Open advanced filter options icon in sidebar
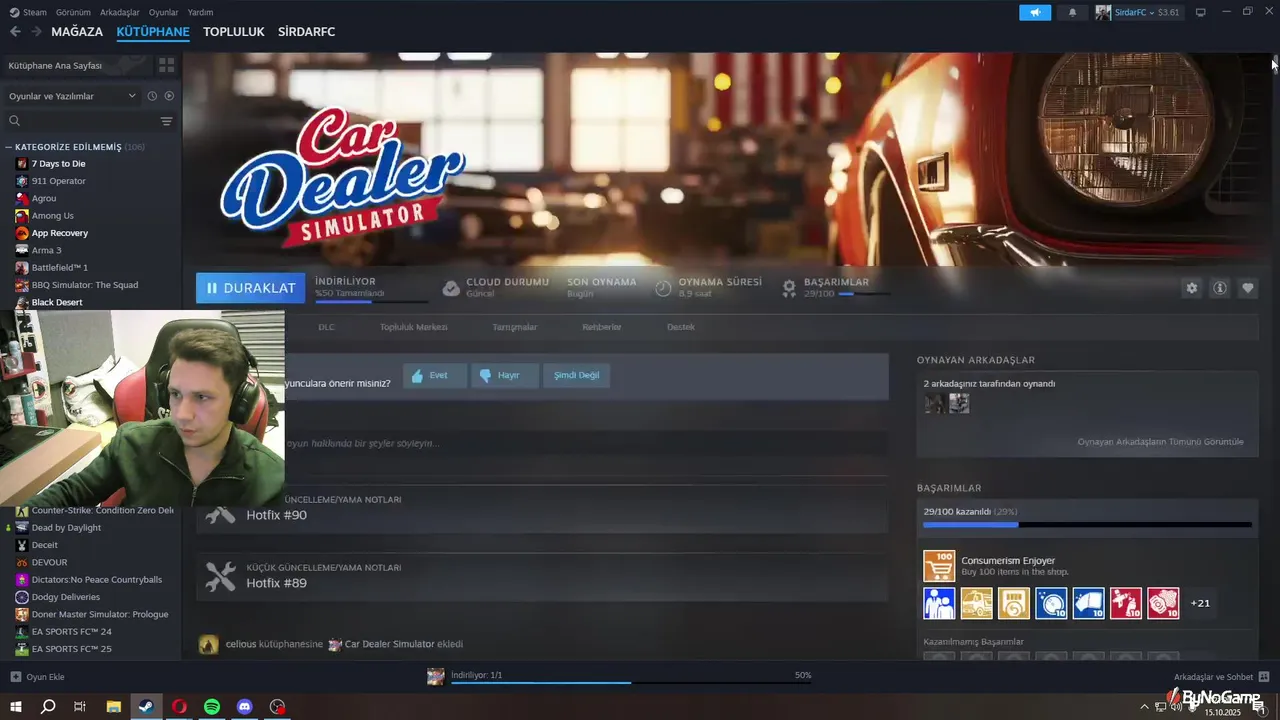 click(x=166, y=121)
